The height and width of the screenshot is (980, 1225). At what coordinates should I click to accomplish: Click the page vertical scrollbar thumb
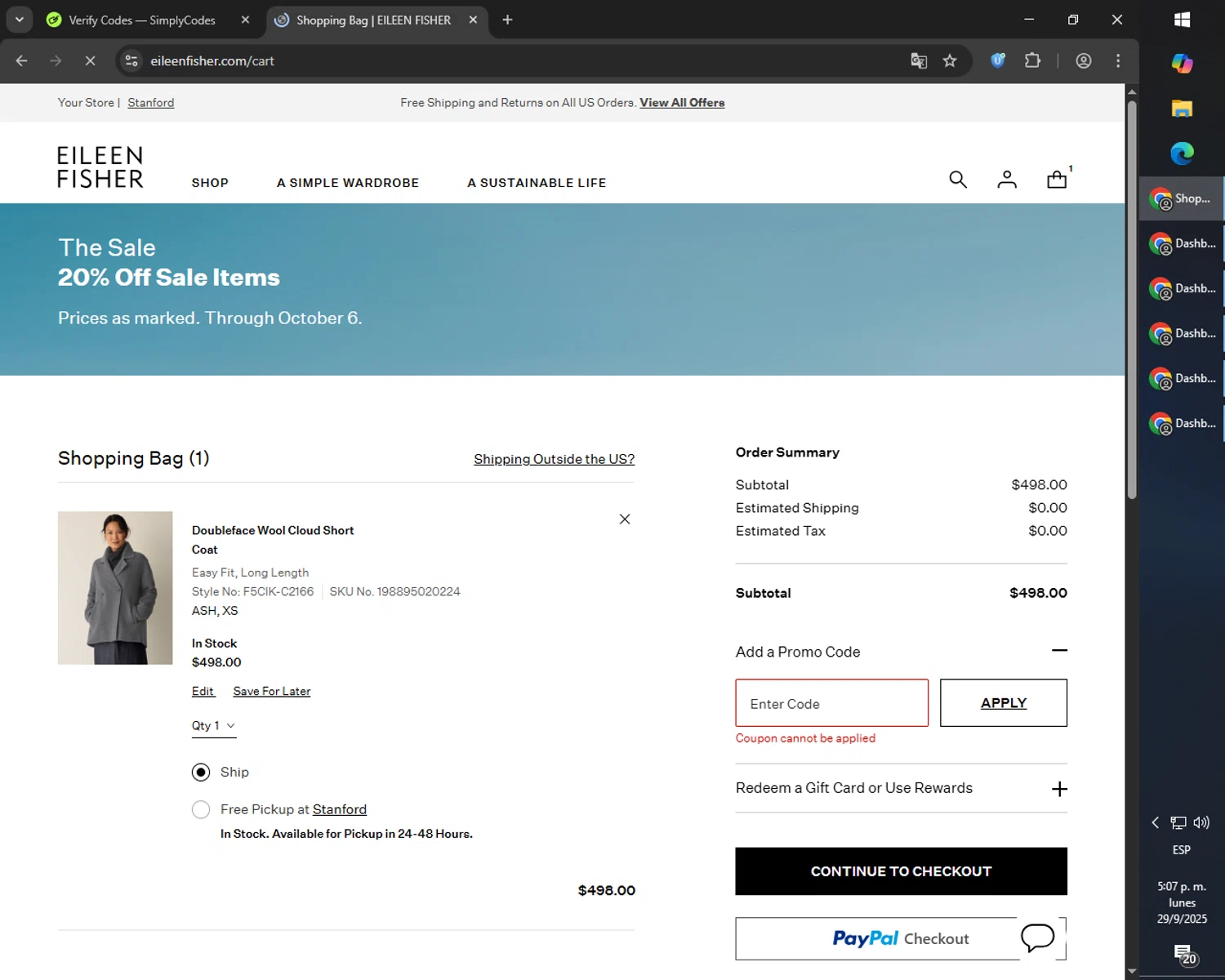click(1132, 298)
